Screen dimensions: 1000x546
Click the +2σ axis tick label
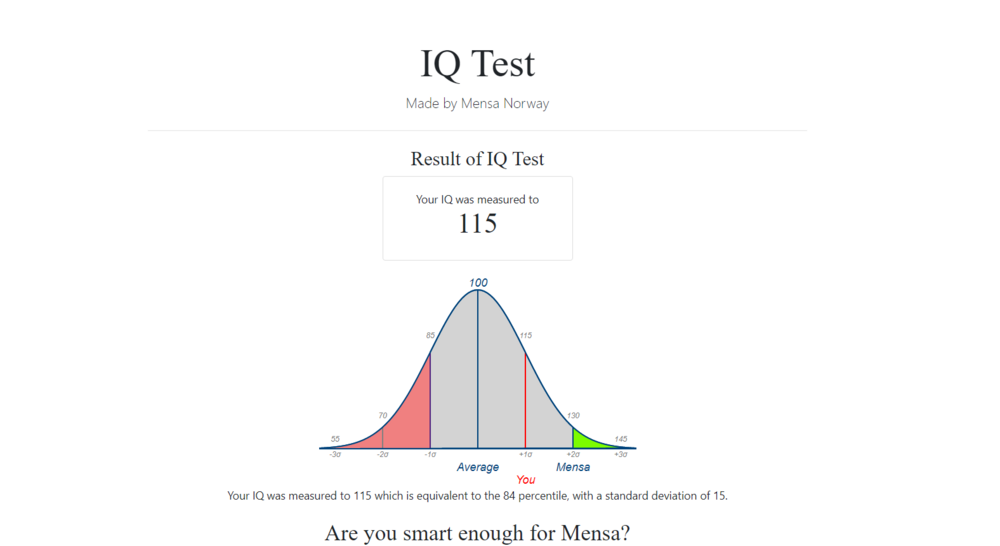(x=573, y=454)
